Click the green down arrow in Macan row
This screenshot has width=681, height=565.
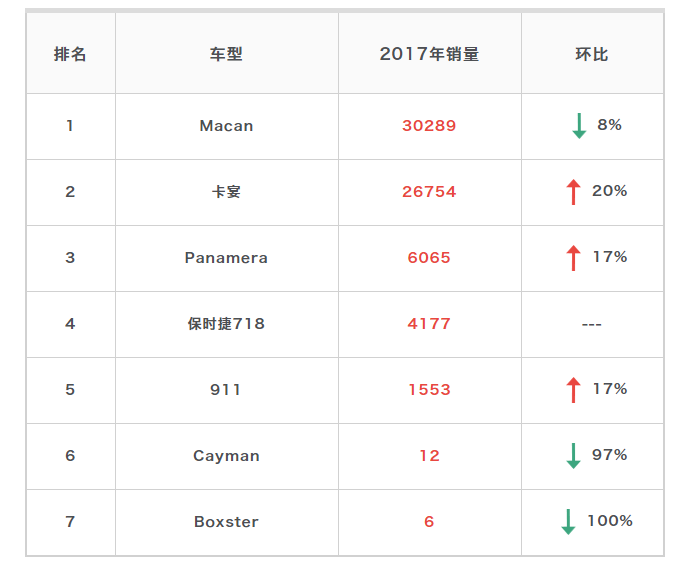578,126
